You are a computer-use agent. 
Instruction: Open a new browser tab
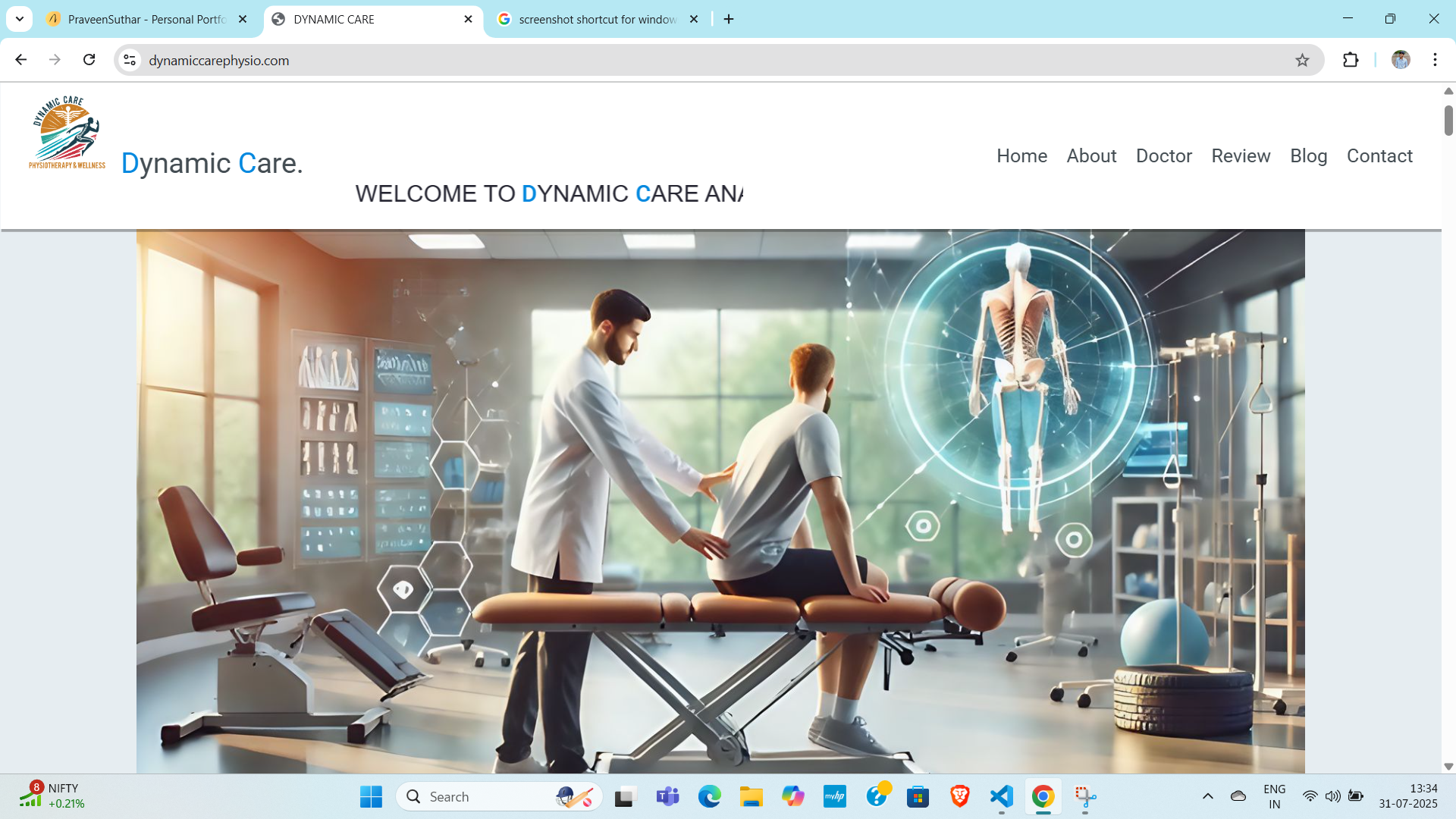(x=729, y=19)
